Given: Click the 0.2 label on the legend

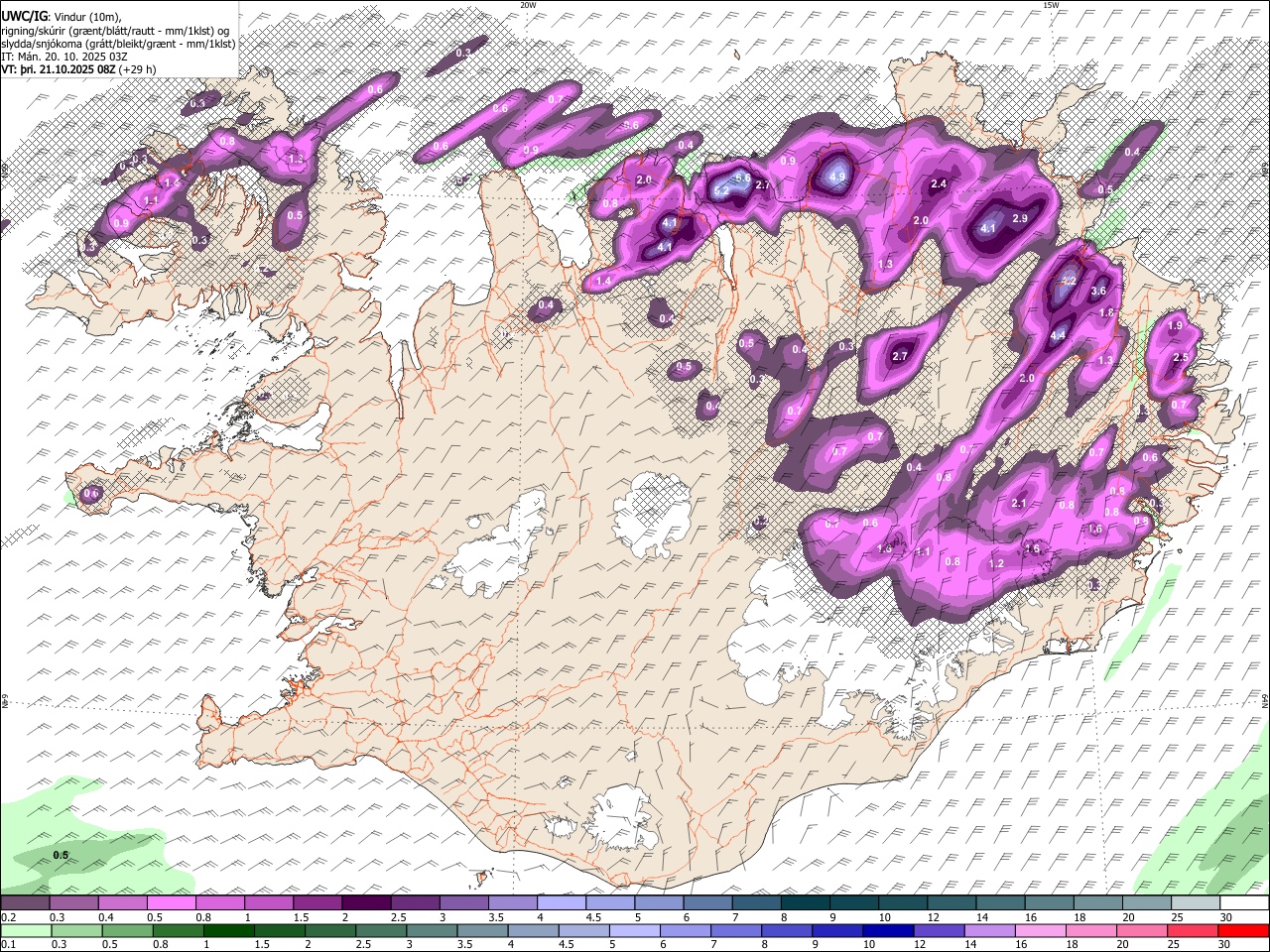Looking at the screenshot, I should (8, 917).
